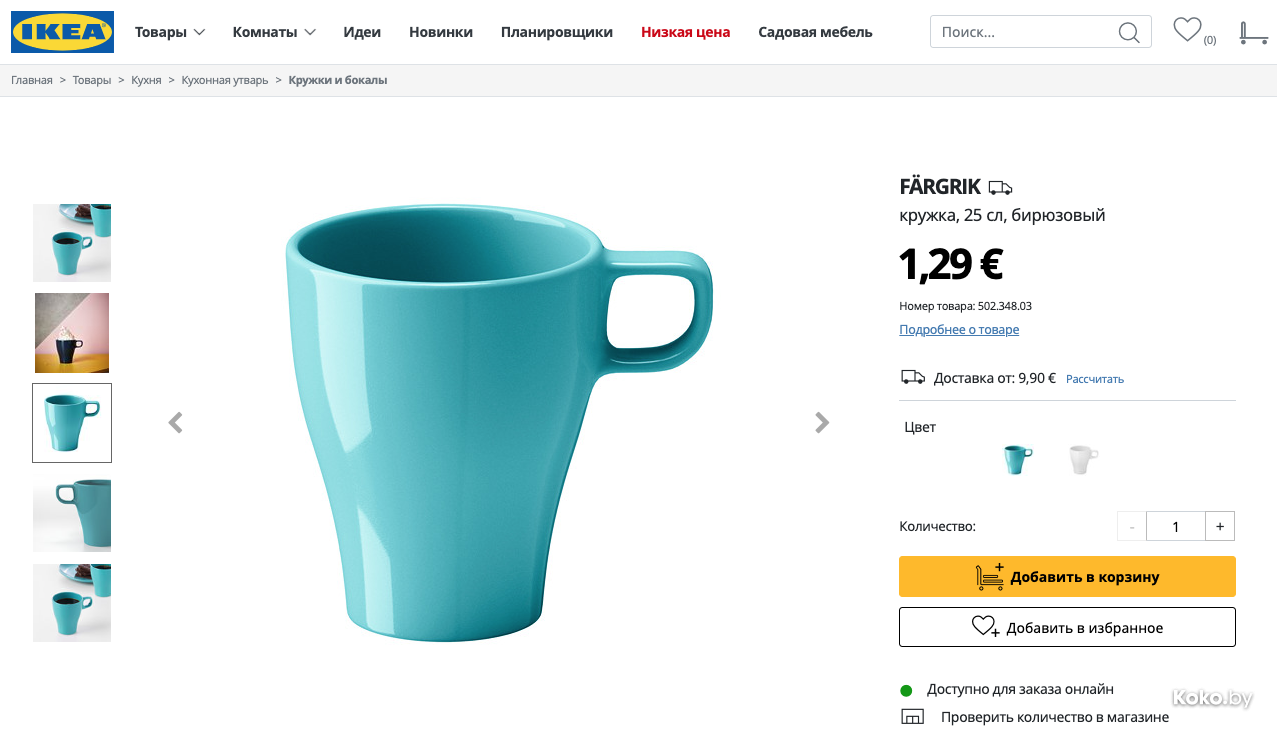This screenshot has height=733, width=1277.
Task: Click the Добавить в корзину button
Action: [1067, 577]
